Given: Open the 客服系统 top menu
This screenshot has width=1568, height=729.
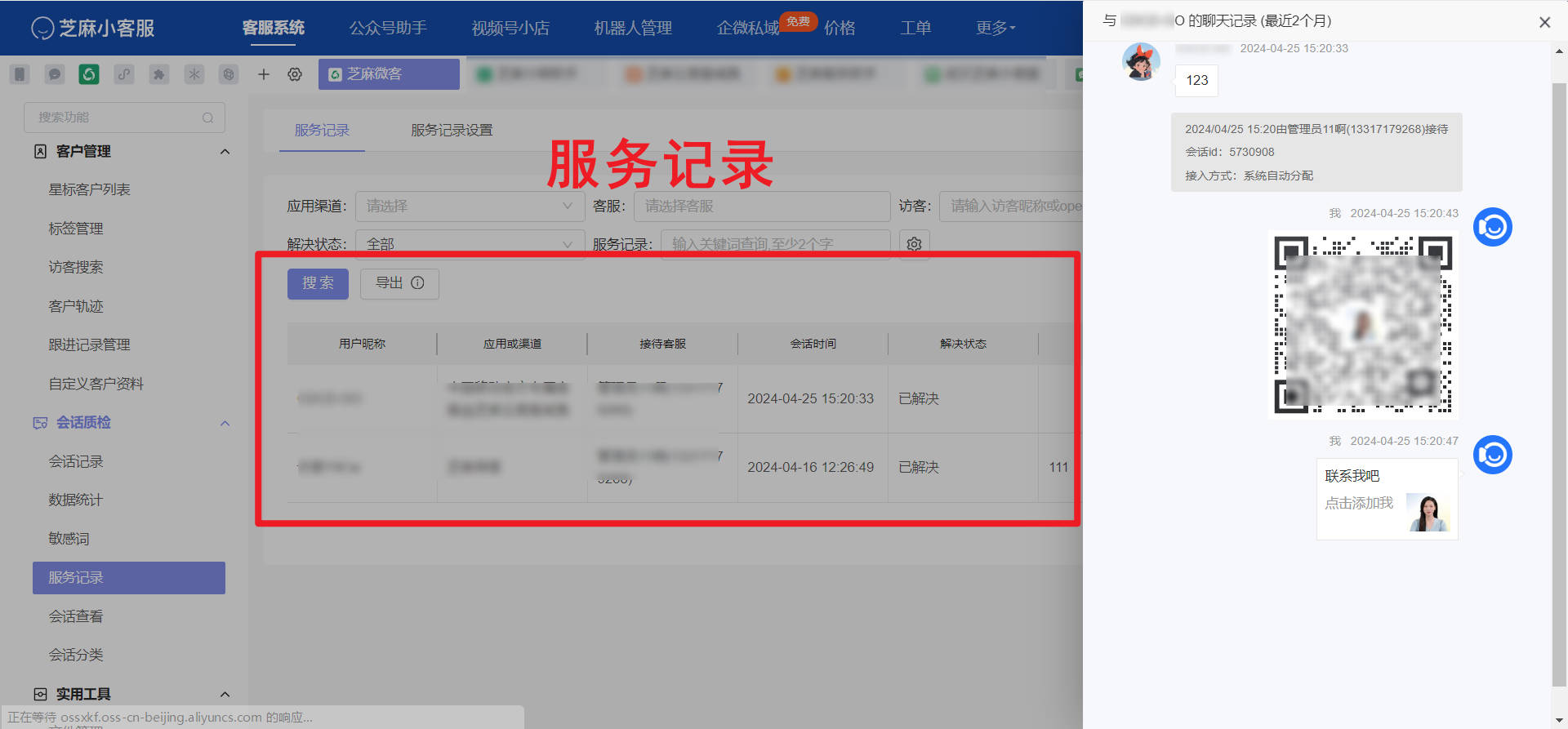Looking at the screenshot, I should [x=274, y=28].
